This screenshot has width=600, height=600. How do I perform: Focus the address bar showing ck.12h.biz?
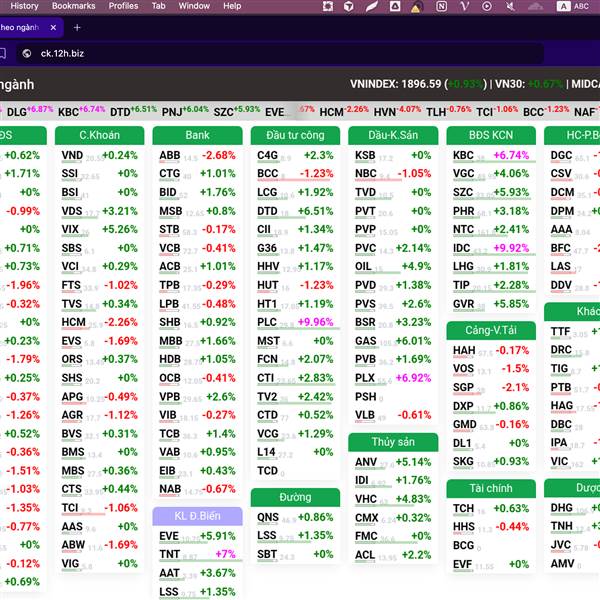(x=279, y=53)
